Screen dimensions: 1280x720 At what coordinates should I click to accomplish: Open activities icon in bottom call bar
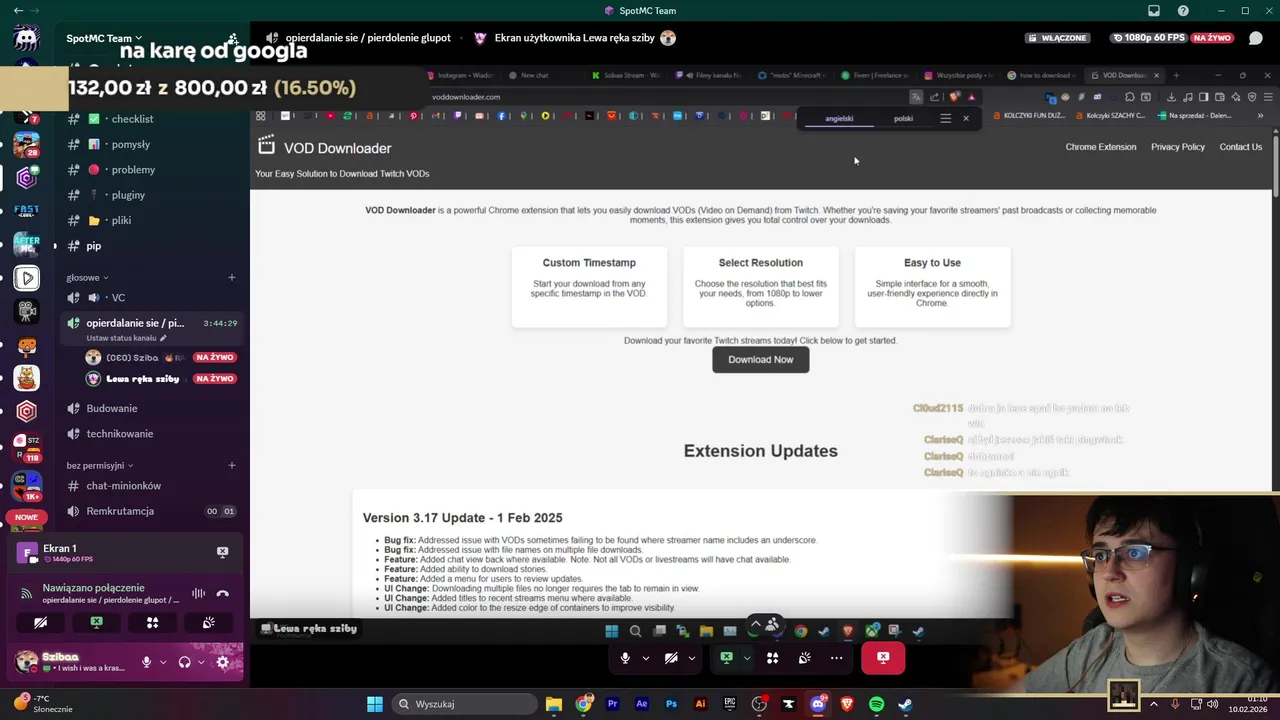(772, 658)
